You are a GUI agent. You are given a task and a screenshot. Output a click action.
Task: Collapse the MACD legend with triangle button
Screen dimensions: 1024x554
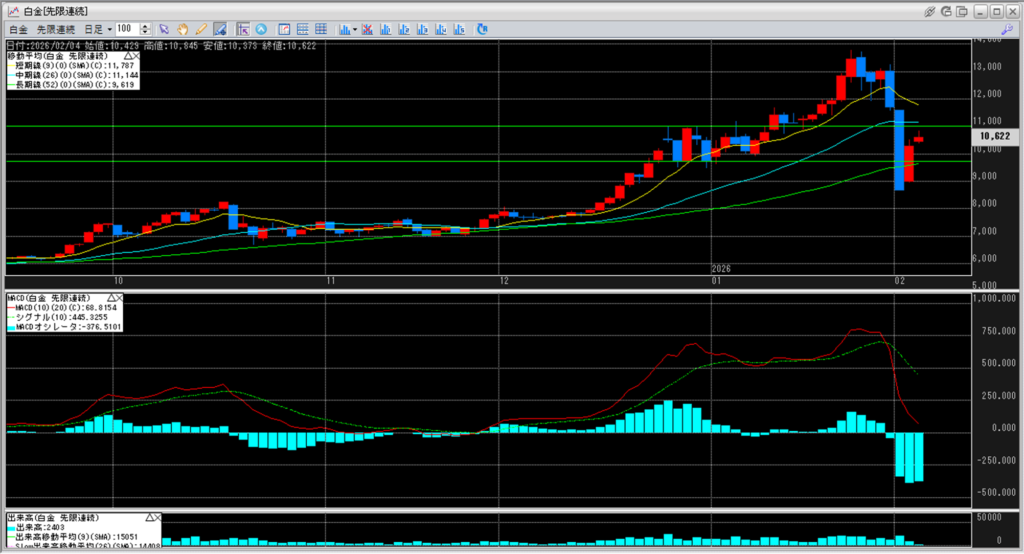click(x=109, y=298)
